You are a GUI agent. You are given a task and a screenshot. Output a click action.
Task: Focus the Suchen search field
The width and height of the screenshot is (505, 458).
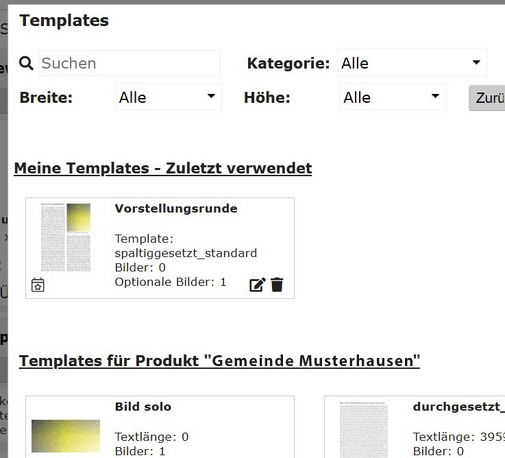[129, 63]
